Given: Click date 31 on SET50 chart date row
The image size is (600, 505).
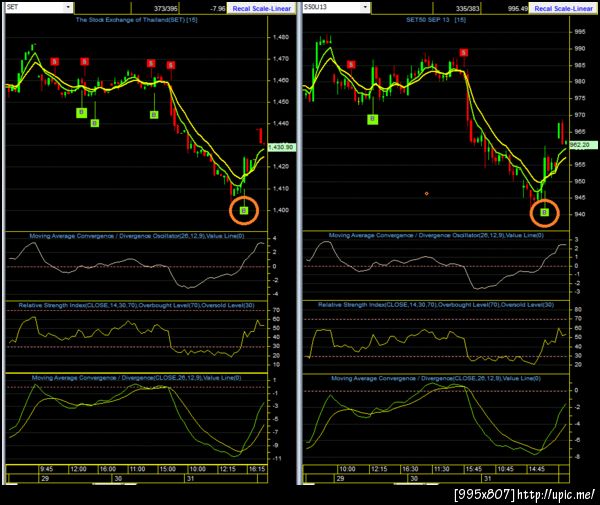Looking at the screenshot, I should (x=487, y=479).
